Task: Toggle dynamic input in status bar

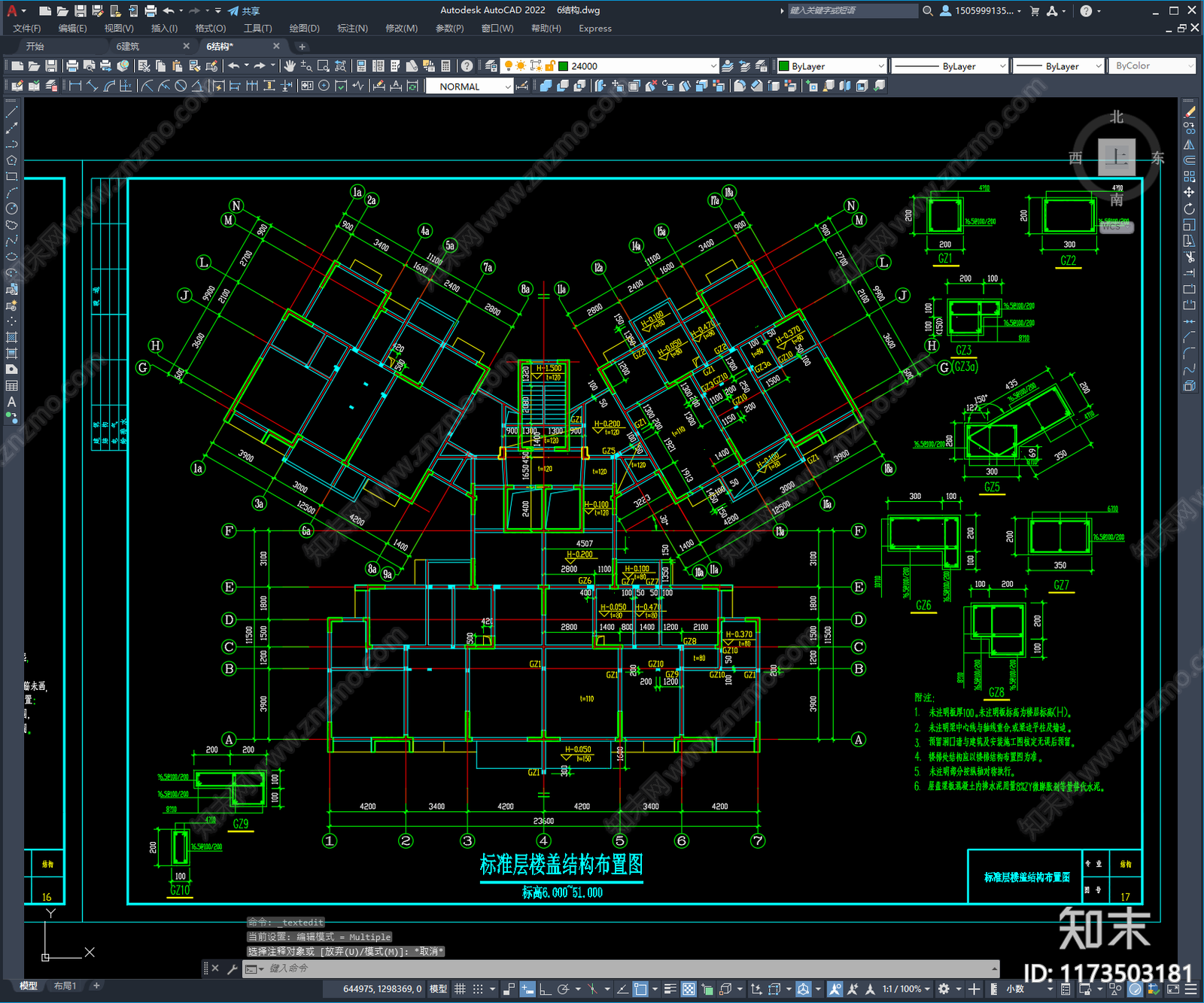Action: tap(528, 989)
